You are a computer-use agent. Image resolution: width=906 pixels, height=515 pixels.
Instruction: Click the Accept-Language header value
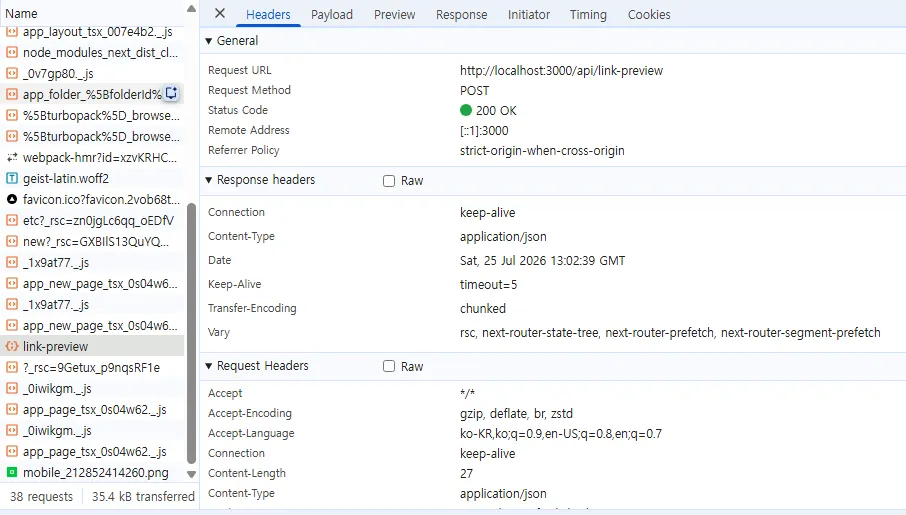[x=560, y=434]
